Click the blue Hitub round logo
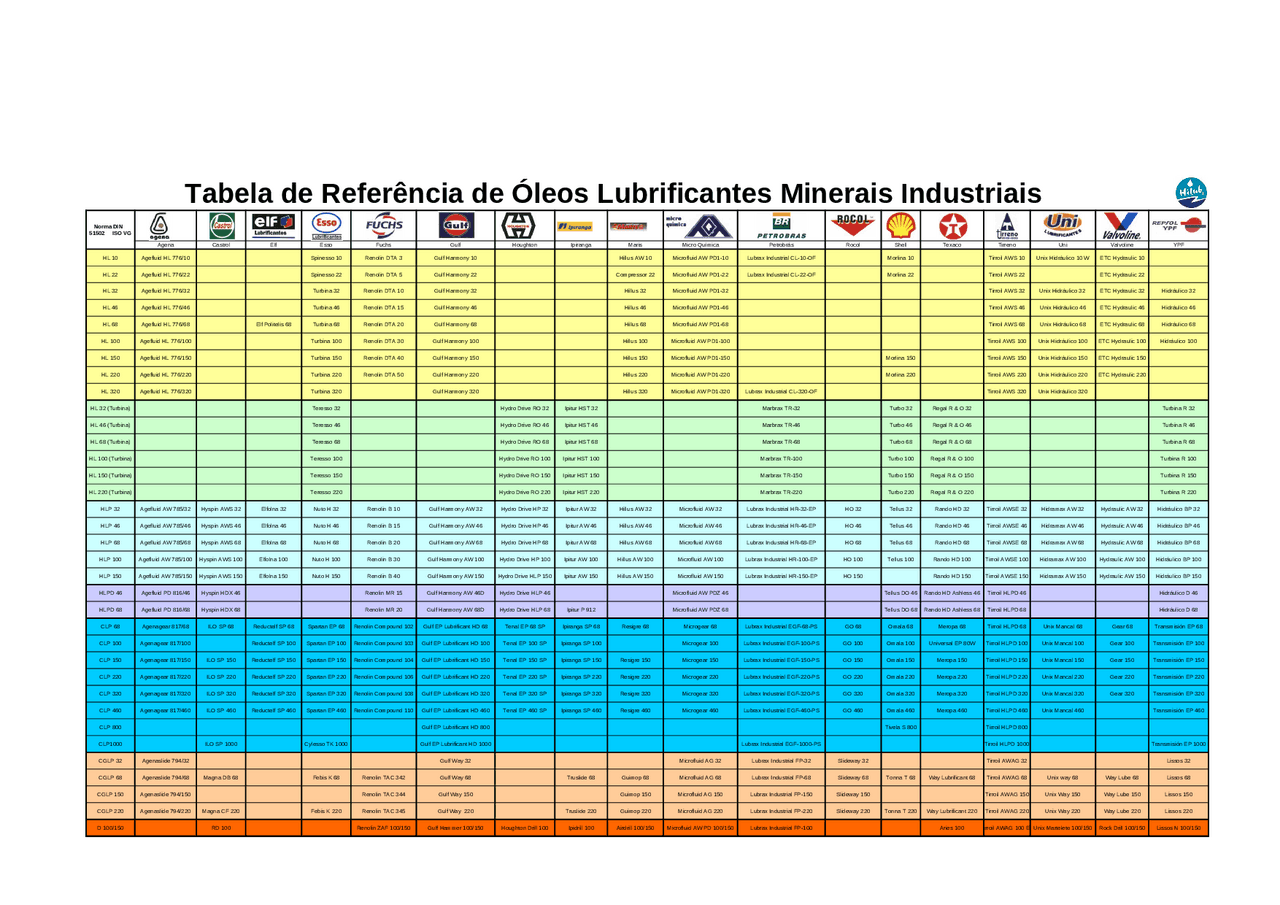The width and height of the screenshot is (1280, 905). (1192, 190)
